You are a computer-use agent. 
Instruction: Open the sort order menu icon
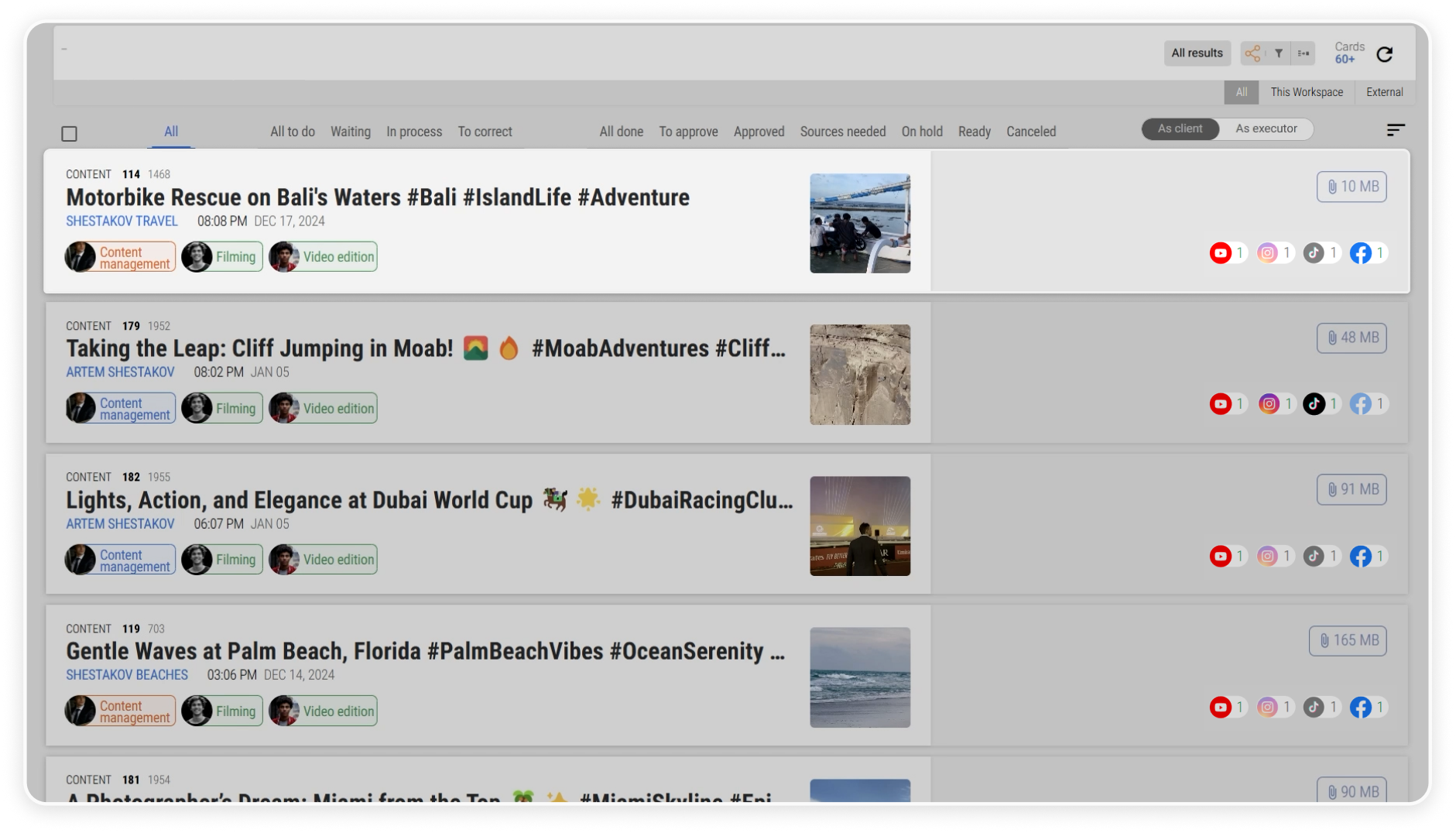1395,130
